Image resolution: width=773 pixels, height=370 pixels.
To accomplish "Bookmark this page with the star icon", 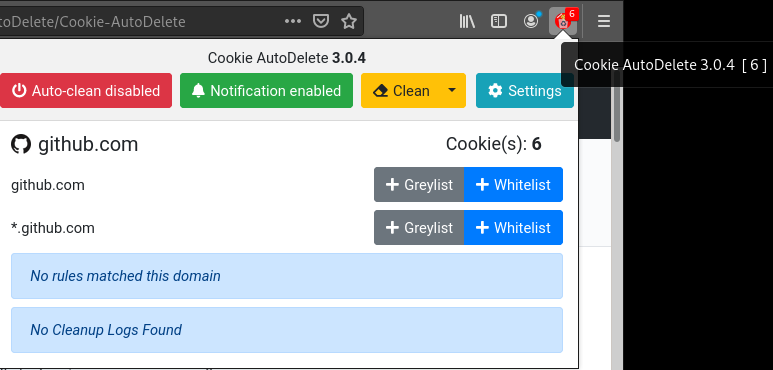I will (x=349, y=21).
